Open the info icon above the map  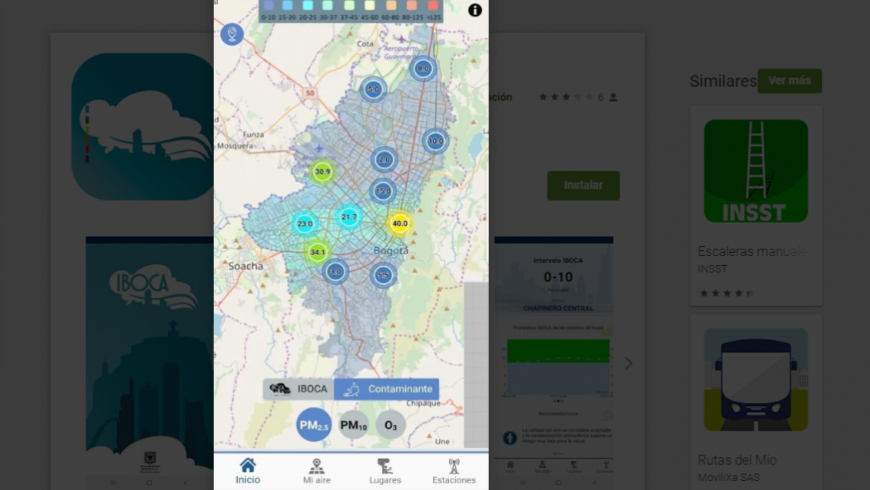[475, 10]
